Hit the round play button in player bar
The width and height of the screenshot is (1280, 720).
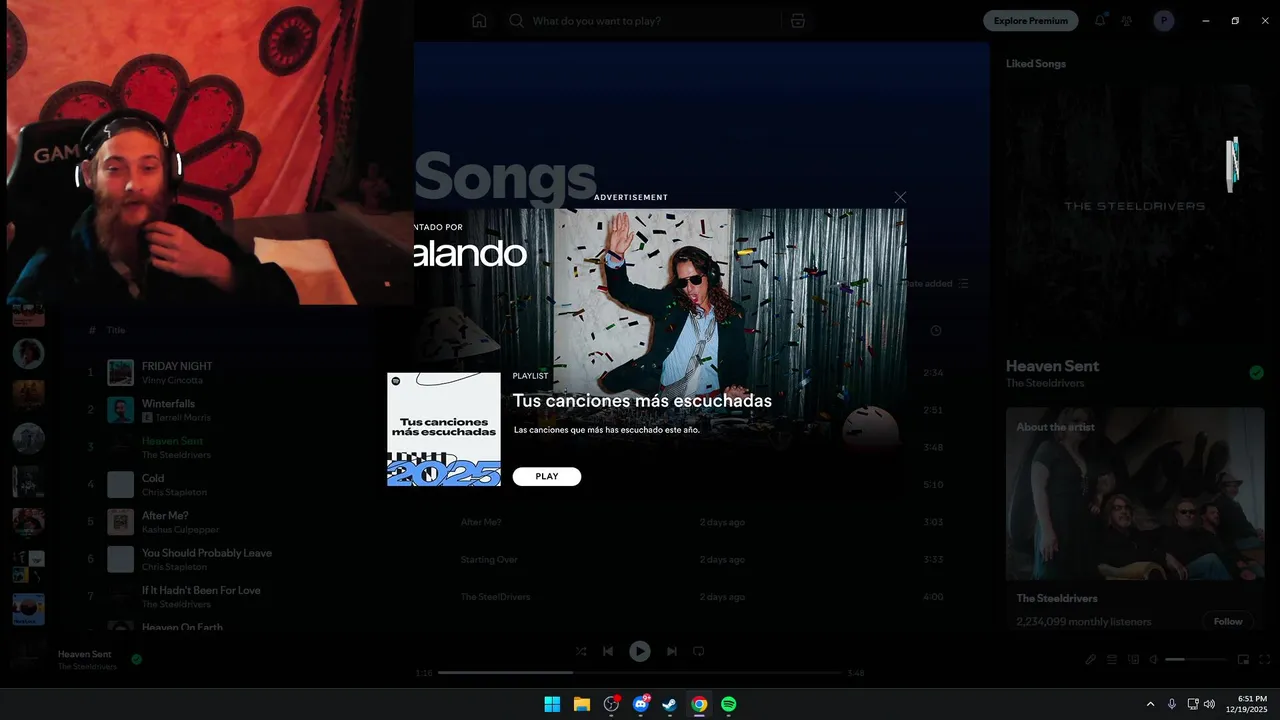[640, 651]
